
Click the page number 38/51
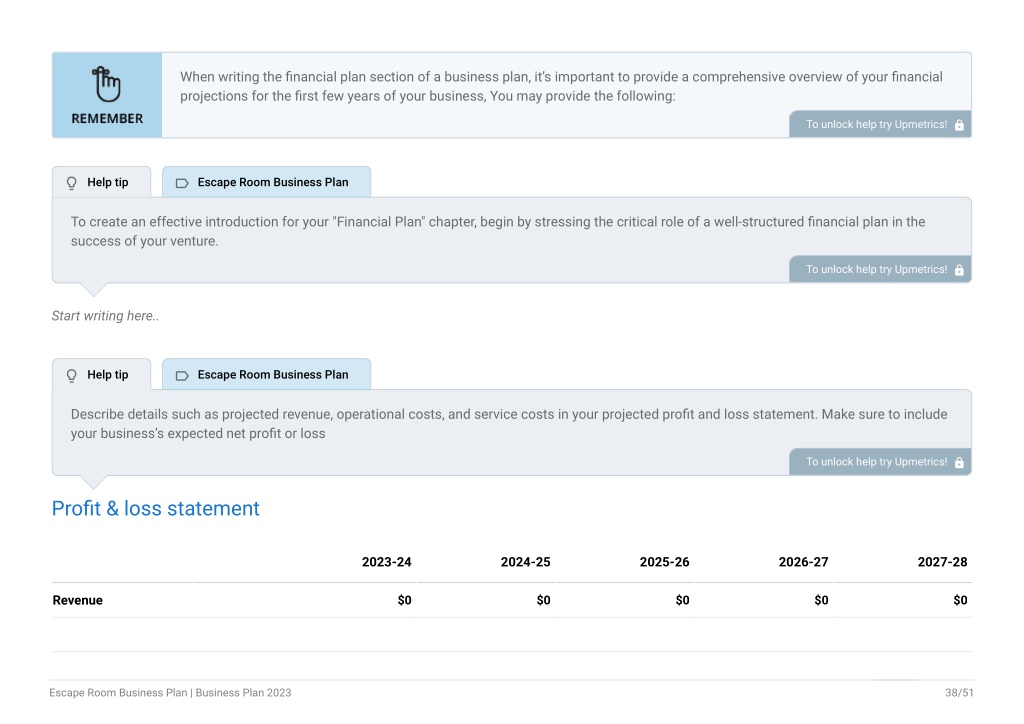[959, 693]
